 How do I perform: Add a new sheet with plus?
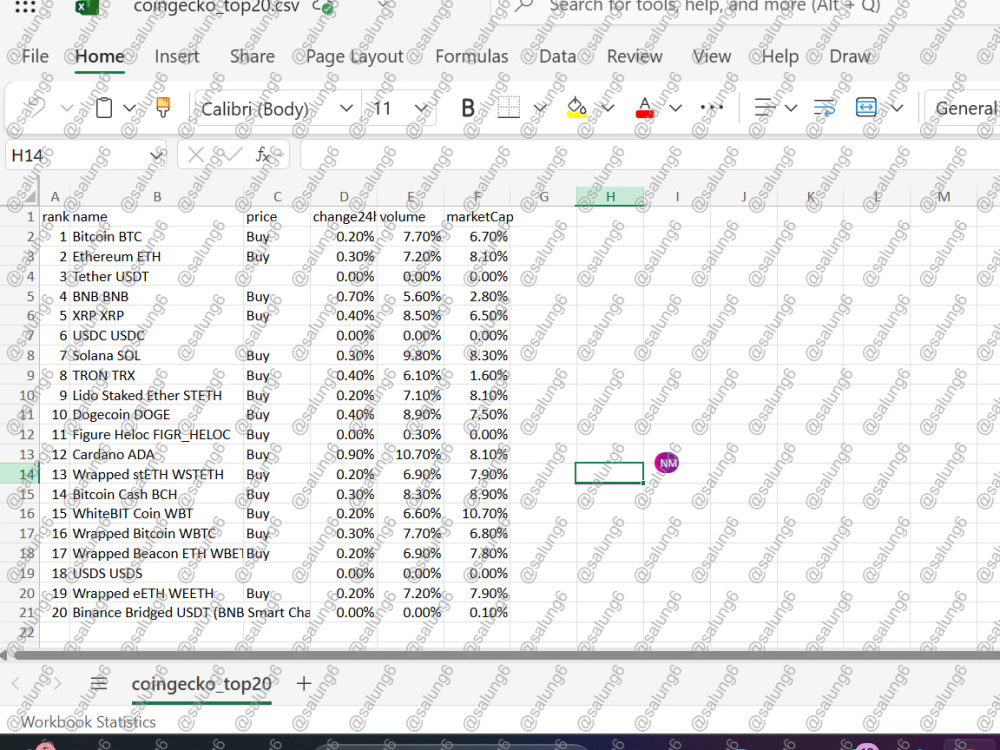(x=304, y=684)
